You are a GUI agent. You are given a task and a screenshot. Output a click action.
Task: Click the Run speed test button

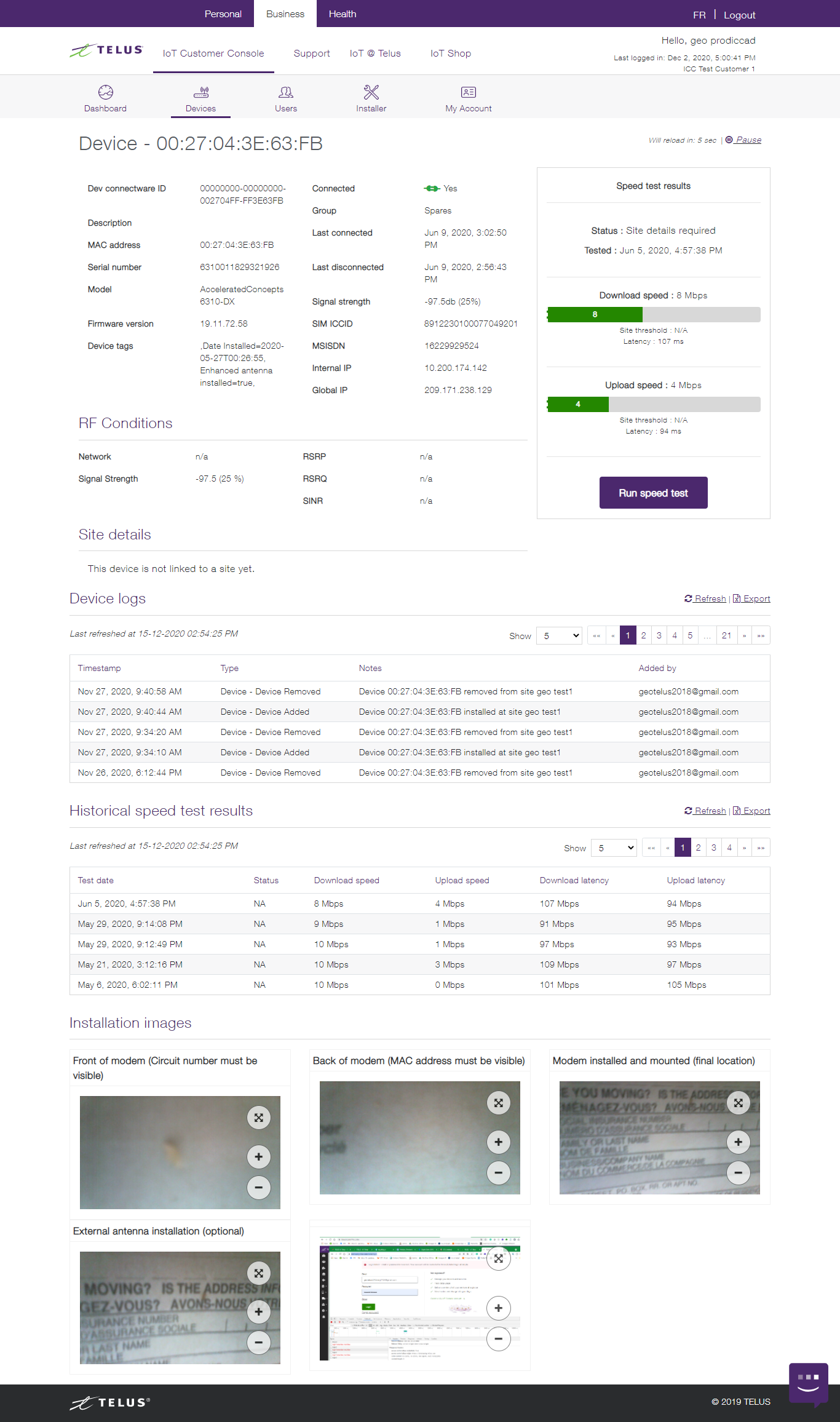tap(653, 493)
